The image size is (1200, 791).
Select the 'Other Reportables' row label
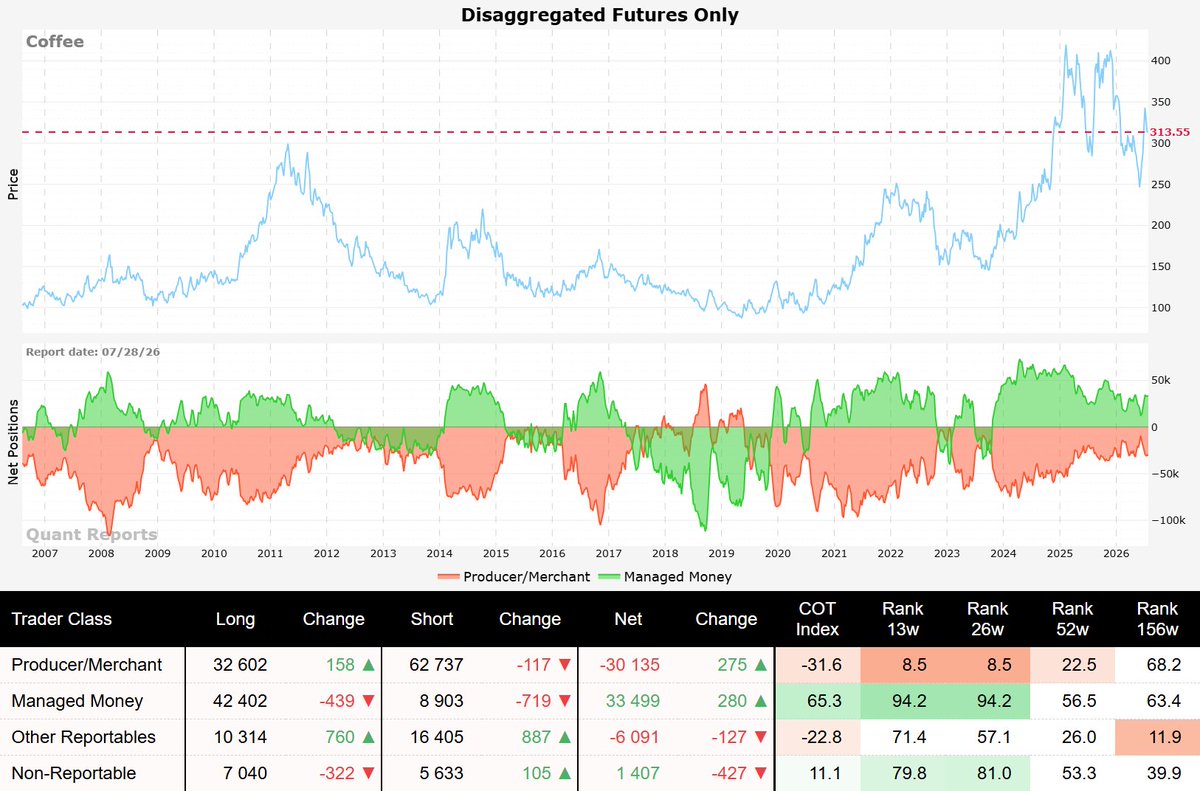[x=83, y=737]
